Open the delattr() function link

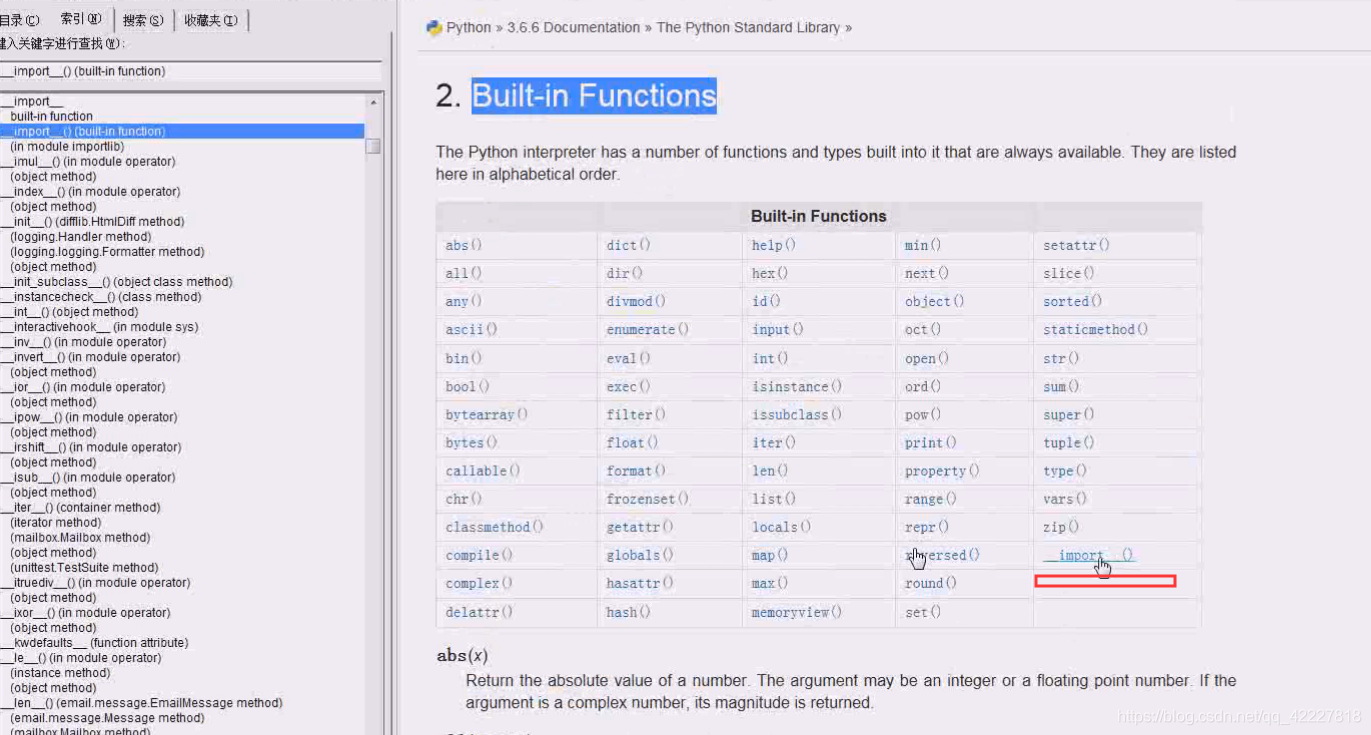(479, 612)
